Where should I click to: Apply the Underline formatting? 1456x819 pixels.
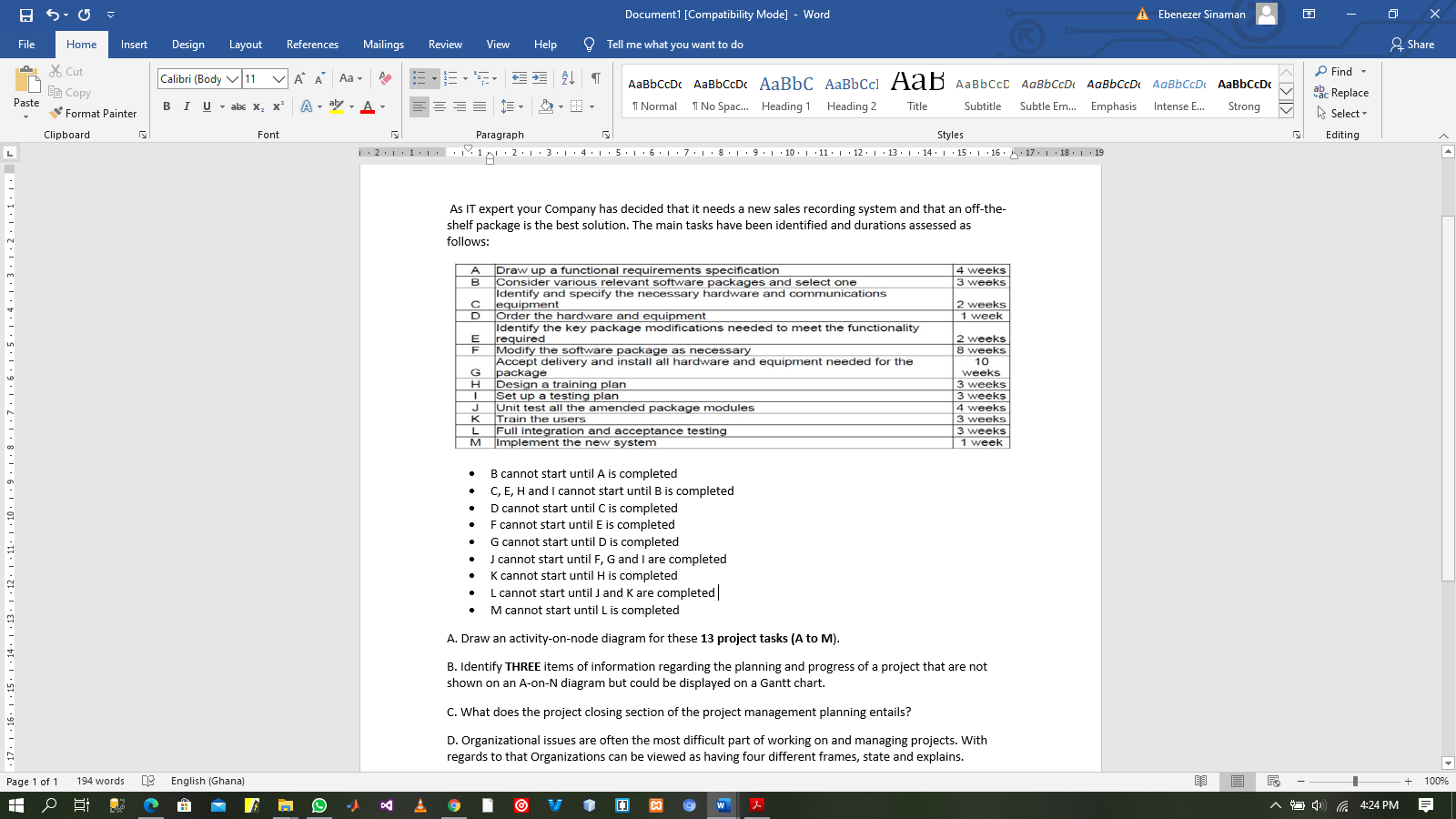(207, 106)
